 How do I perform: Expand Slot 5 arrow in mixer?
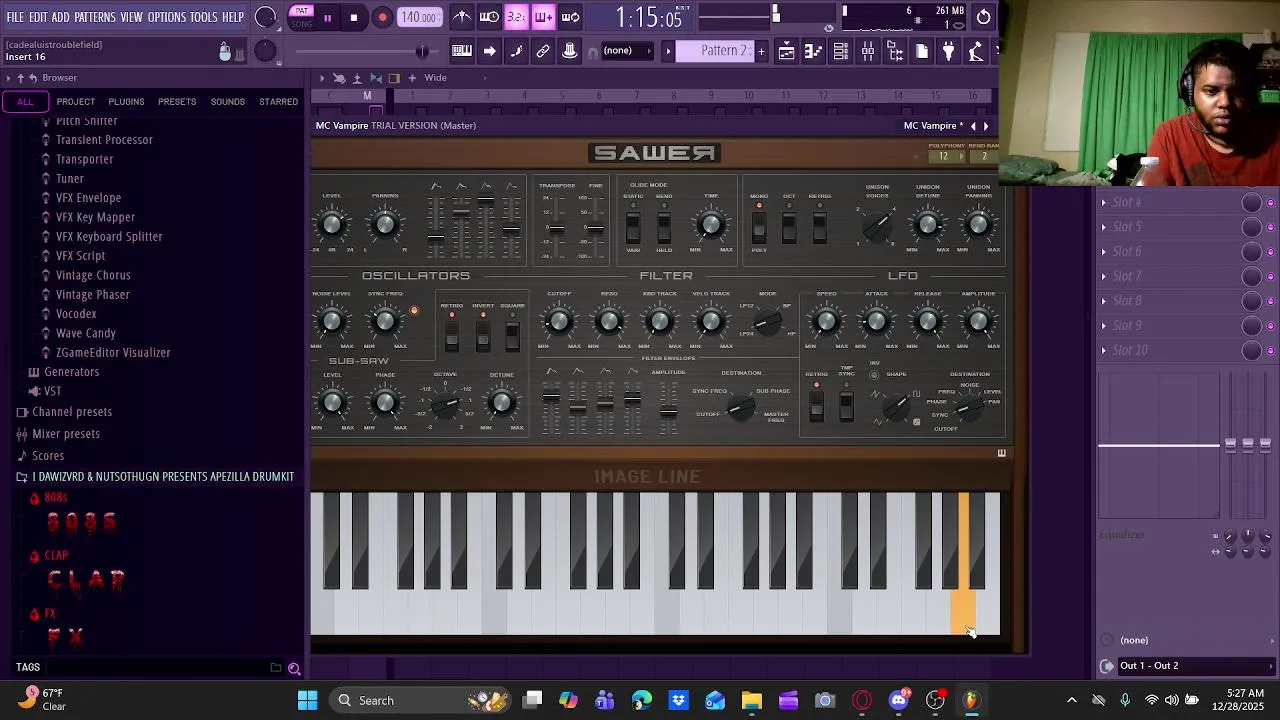point(1104,227)
